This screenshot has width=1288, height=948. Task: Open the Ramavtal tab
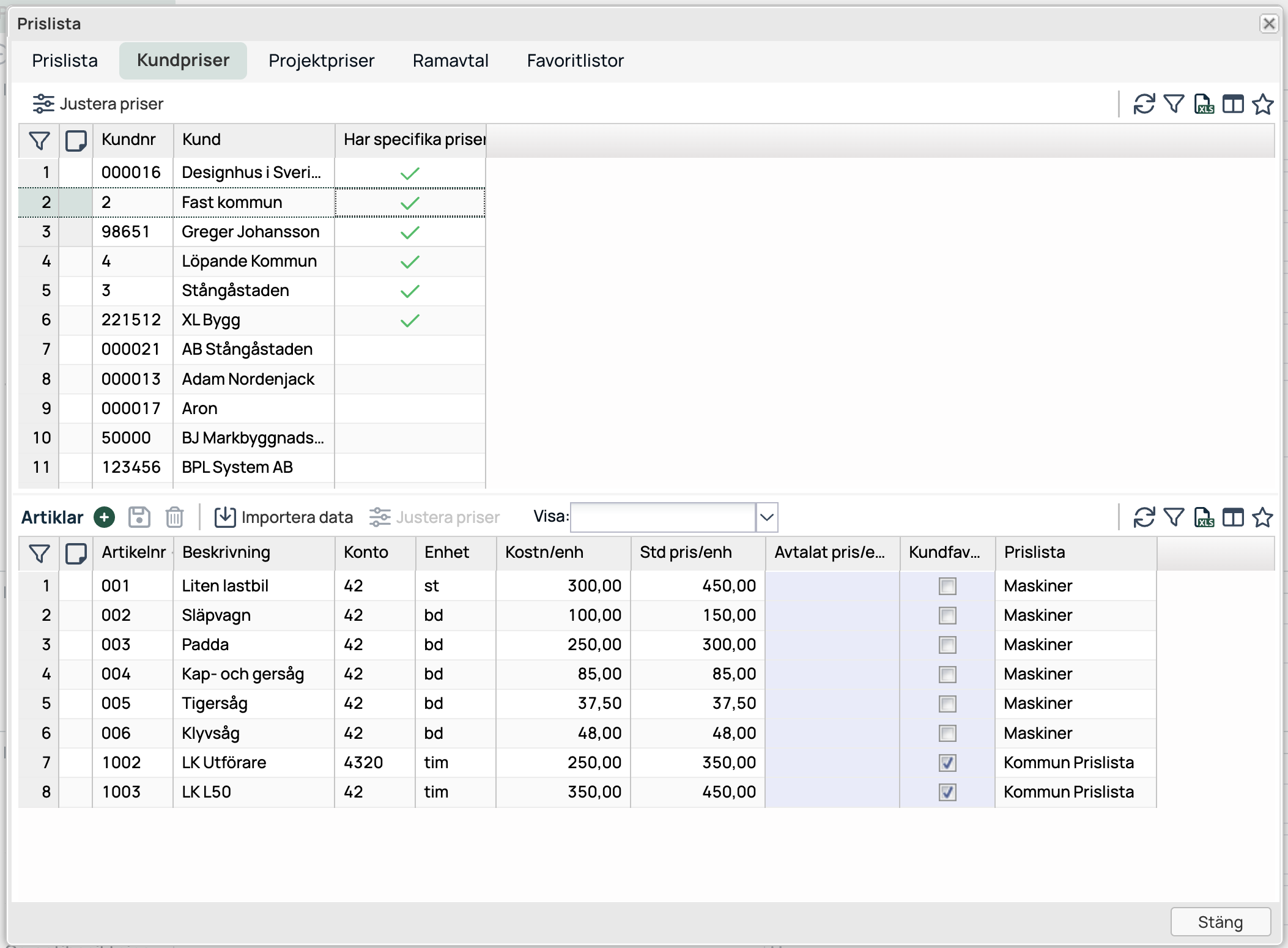click(x=450, y=61)
